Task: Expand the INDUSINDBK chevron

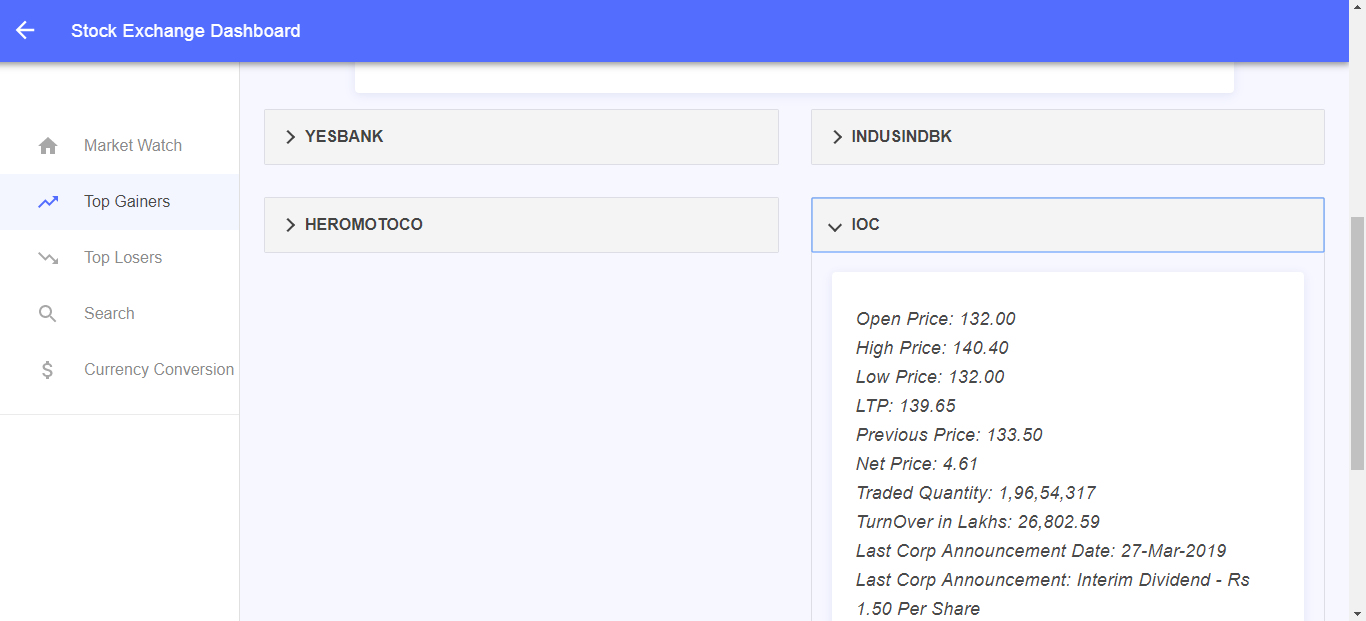Action: coord(837,137)
